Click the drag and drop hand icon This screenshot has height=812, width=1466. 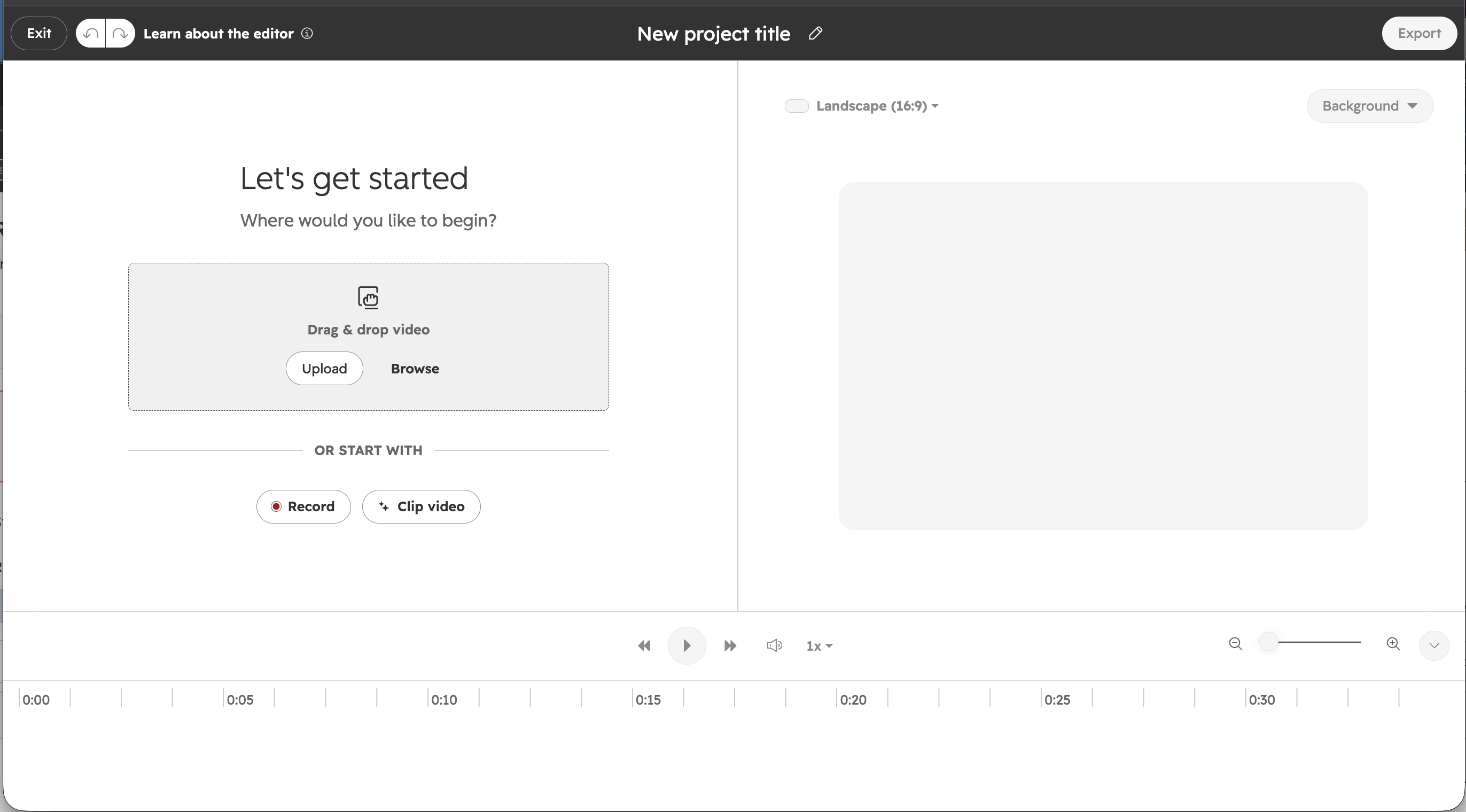pos(368,298)
